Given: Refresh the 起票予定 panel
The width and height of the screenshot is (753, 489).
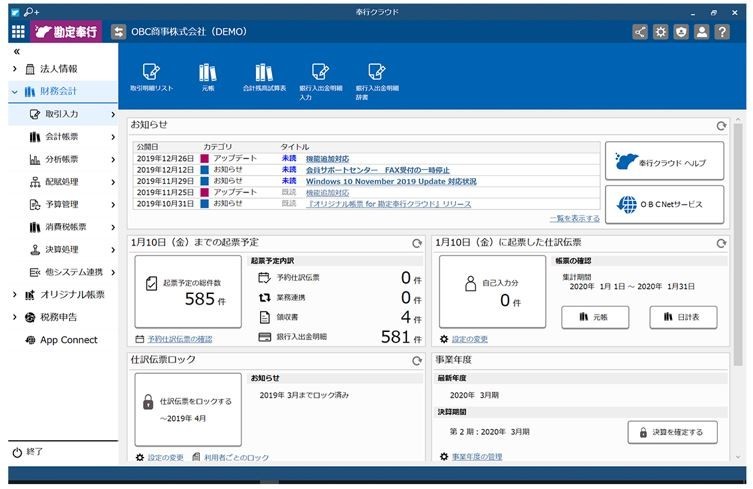Looking at the screenshot, I should (x=417, y=244).
